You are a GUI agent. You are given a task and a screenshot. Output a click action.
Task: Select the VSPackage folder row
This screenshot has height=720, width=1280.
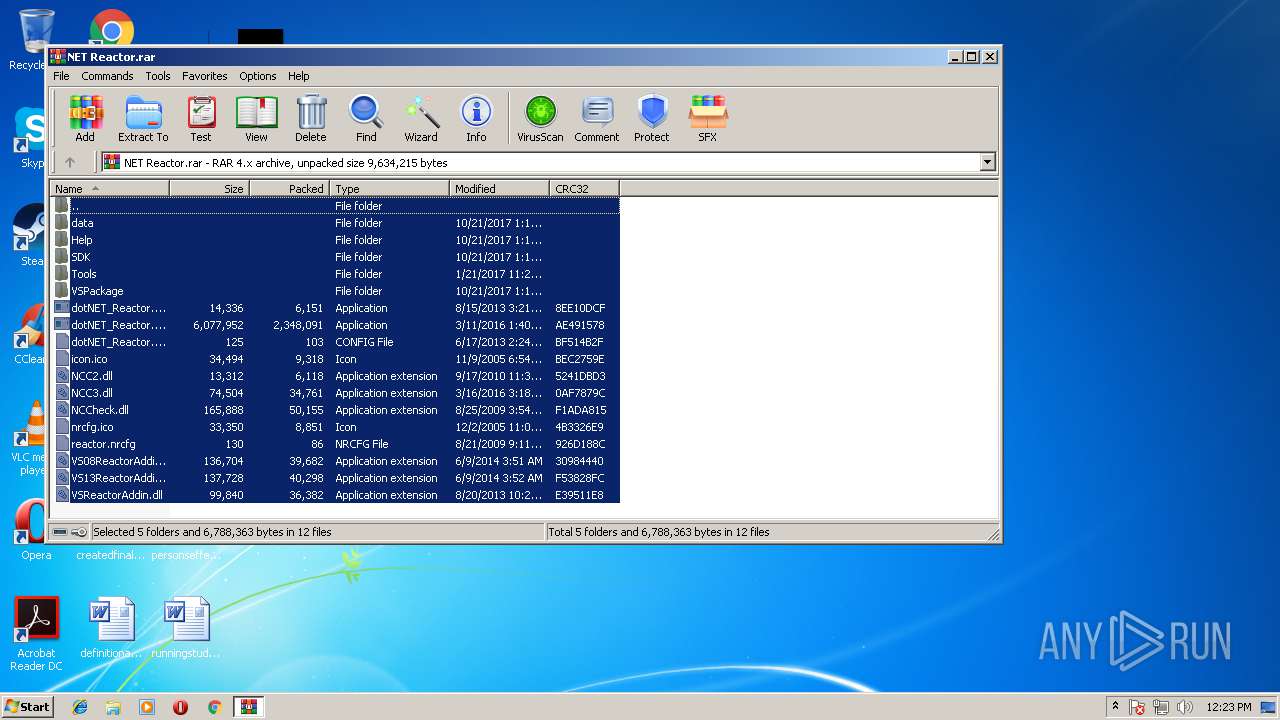[335, 291]
